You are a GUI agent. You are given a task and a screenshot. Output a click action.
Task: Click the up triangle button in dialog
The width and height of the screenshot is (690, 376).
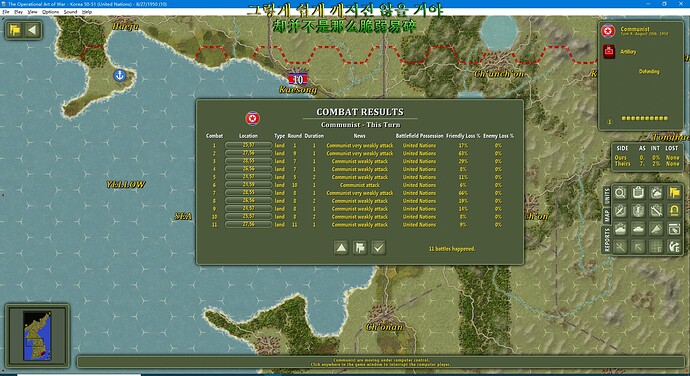[x=341, y=248]
